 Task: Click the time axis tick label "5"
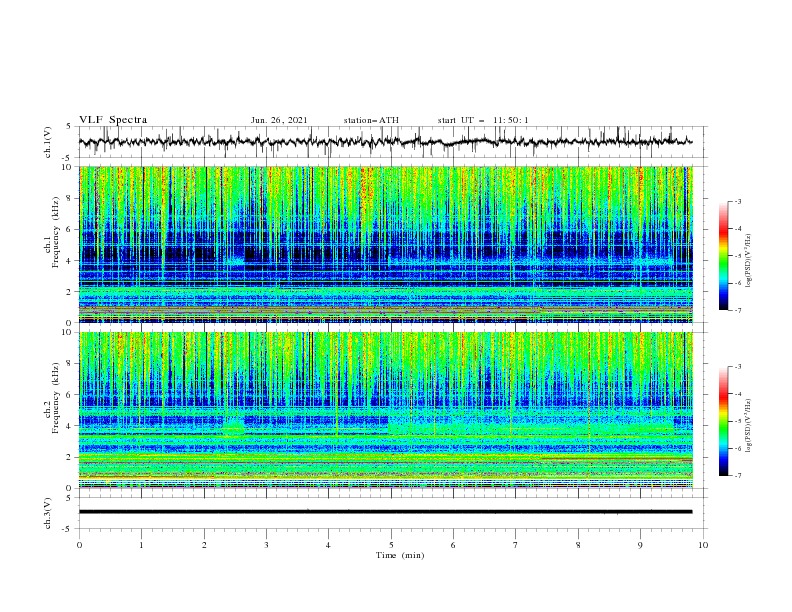[x=391, y=545]
